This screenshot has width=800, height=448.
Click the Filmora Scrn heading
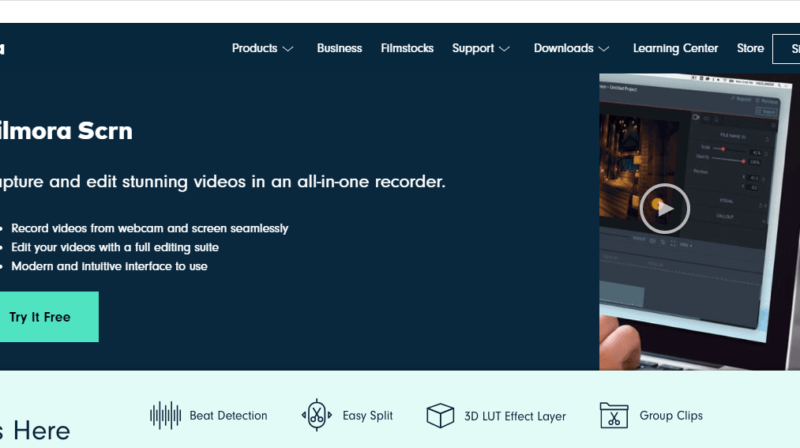[x=65, y=131]
